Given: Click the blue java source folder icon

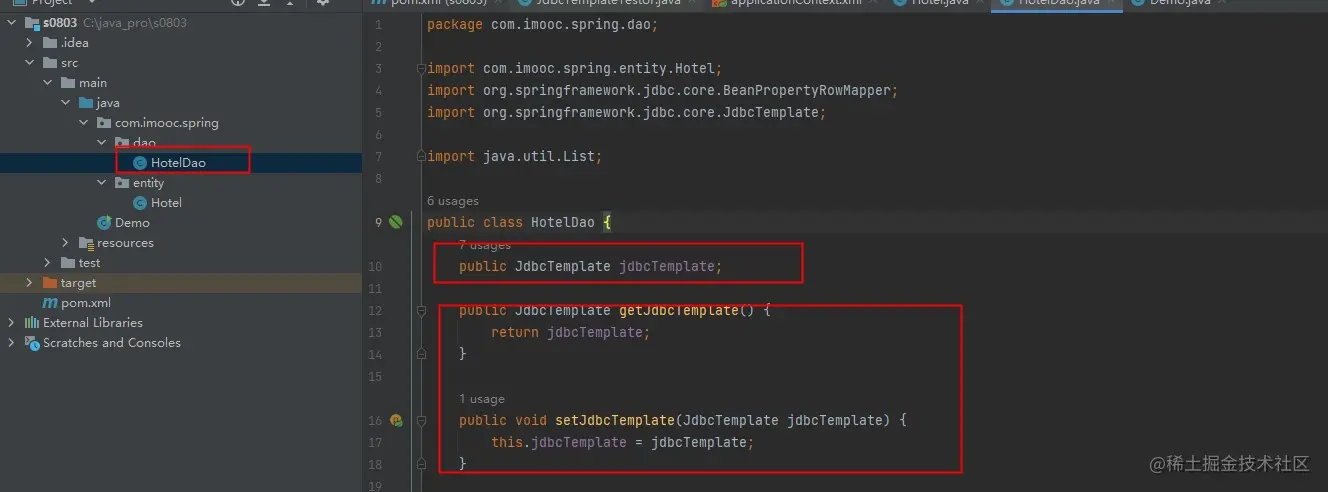Looking at the screenshot, I should pos(86,103).
